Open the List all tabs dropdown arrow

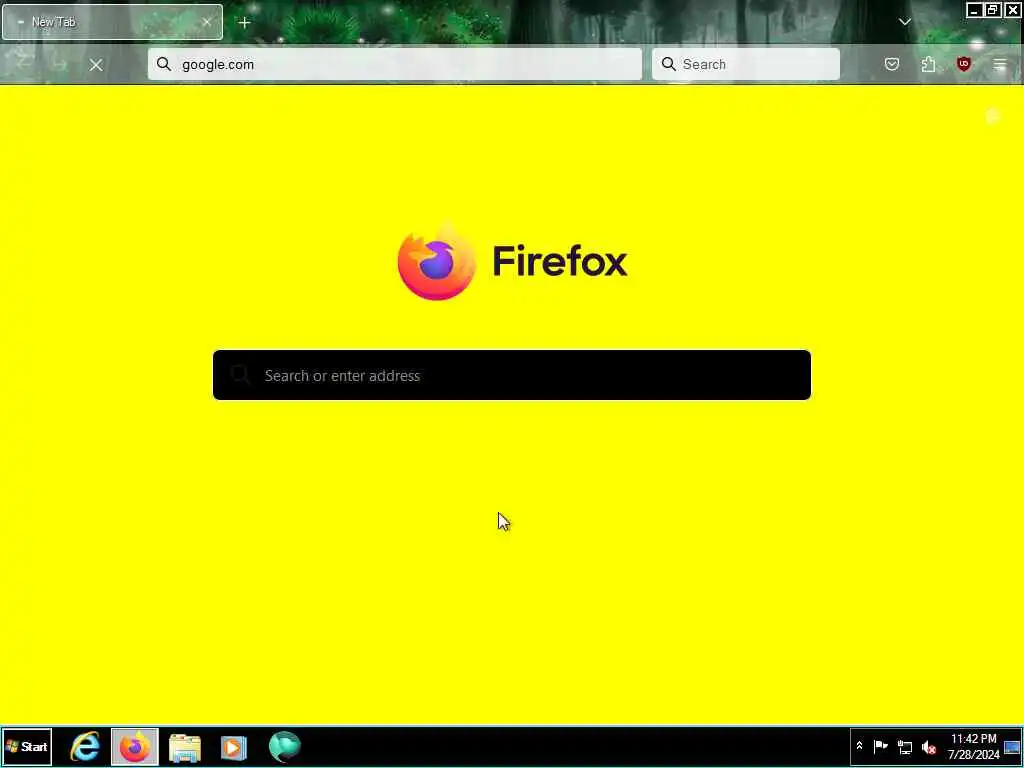(x=904, y=22)
